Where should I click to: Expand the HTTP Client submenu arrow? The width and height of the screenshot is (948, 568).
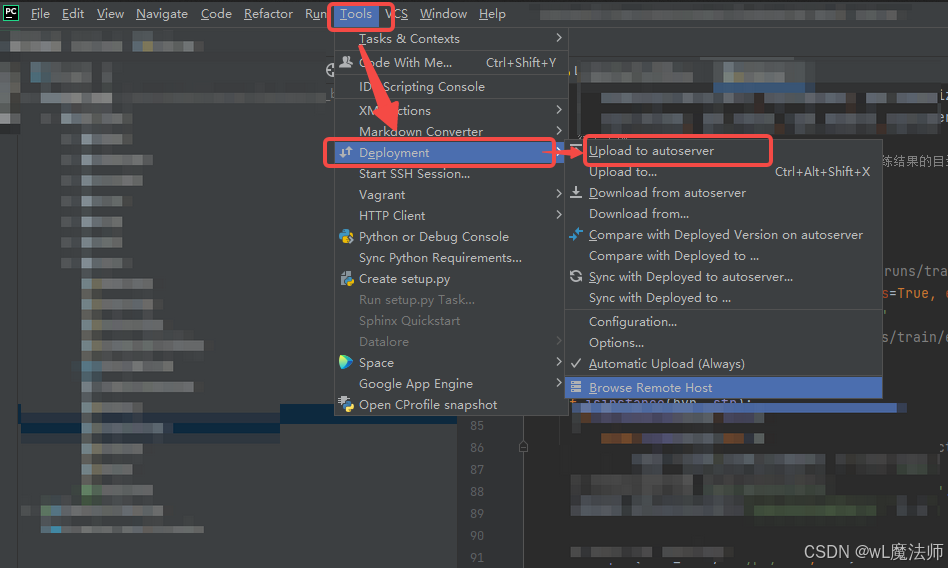pyautogui.click(x=559, y=214)
